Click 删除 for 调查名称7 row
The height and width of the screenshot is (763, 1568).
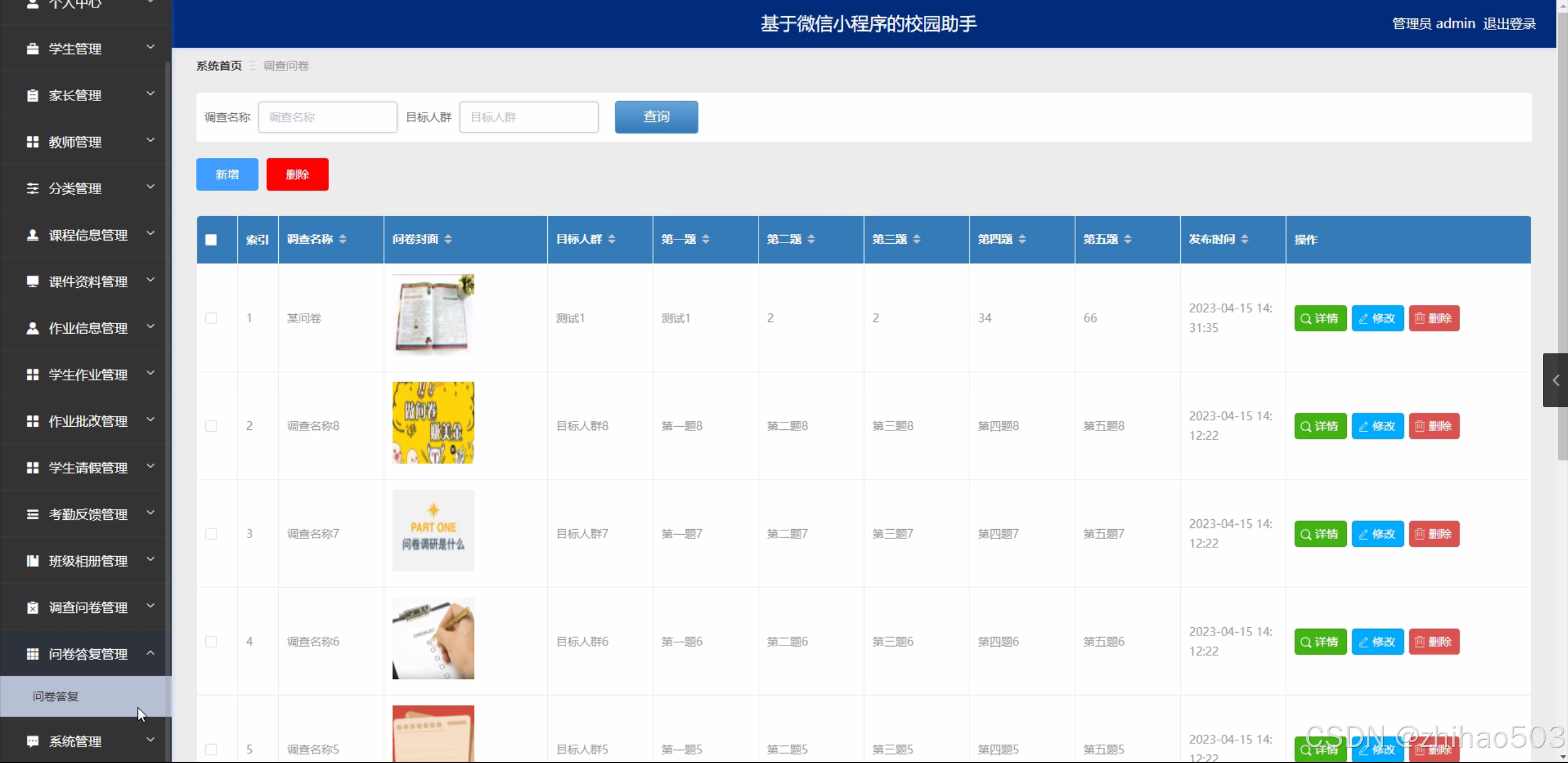(x=1434, y=533)
